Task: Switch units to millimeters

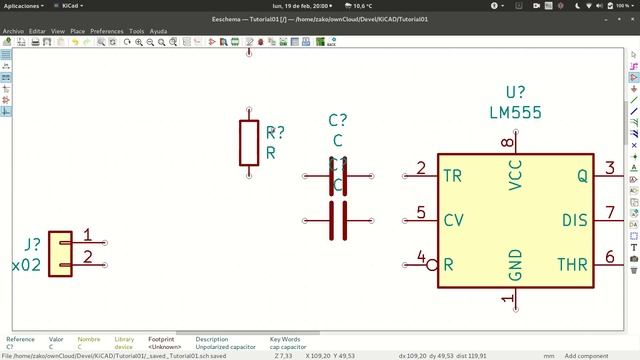Action: pyautogui.click(x=6, y=78)
